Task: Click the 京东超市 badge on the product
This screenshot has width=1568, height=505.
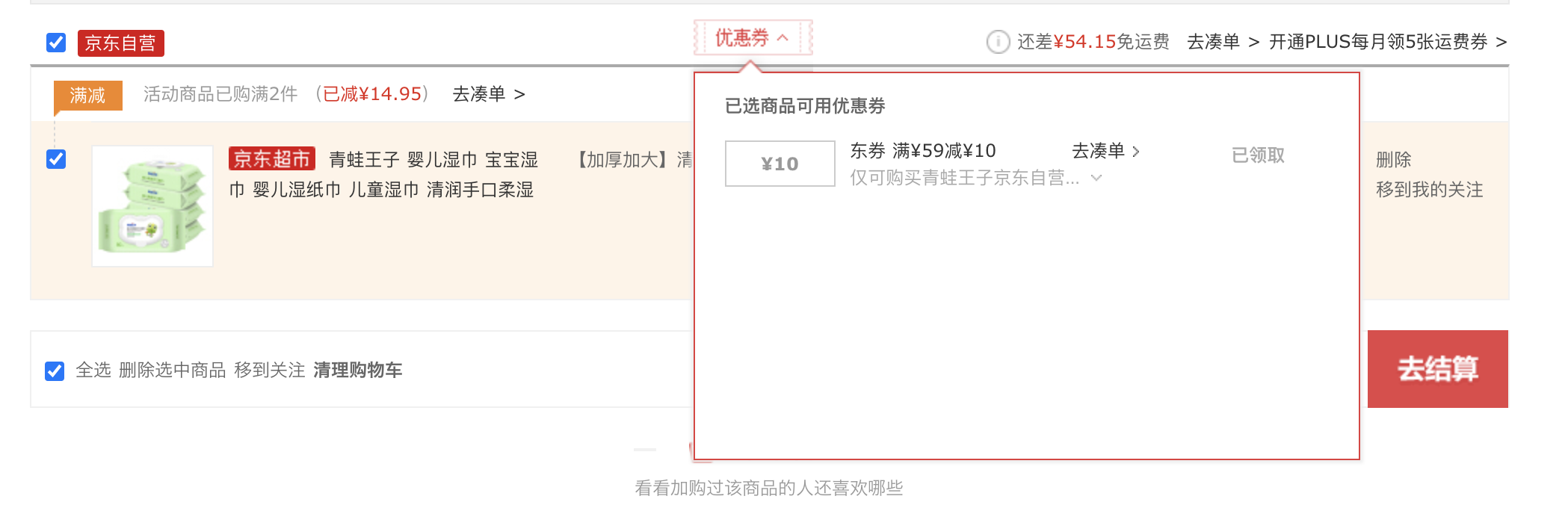Action: point(272,158)
